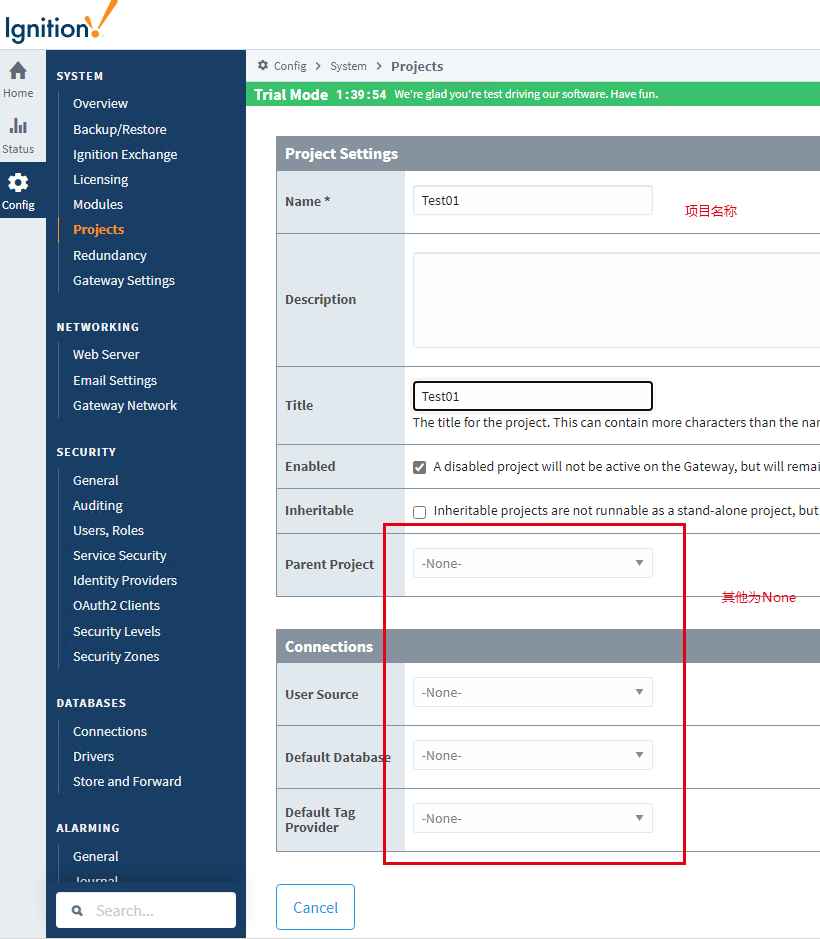Screen dimensions: 820x939
Task: Open Security General page
Action: click(96, 480)
